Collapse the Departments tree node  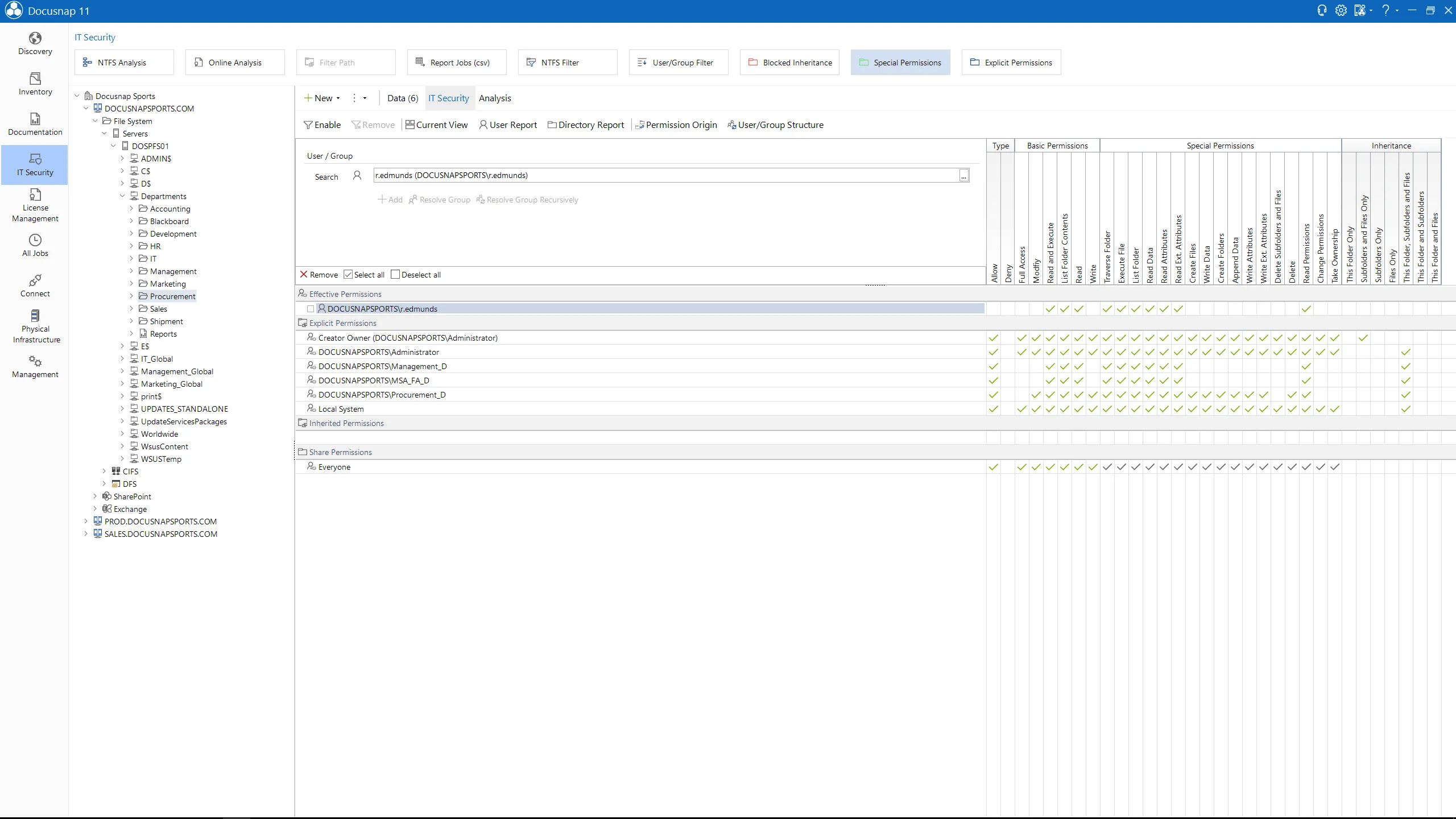(122, 196)
